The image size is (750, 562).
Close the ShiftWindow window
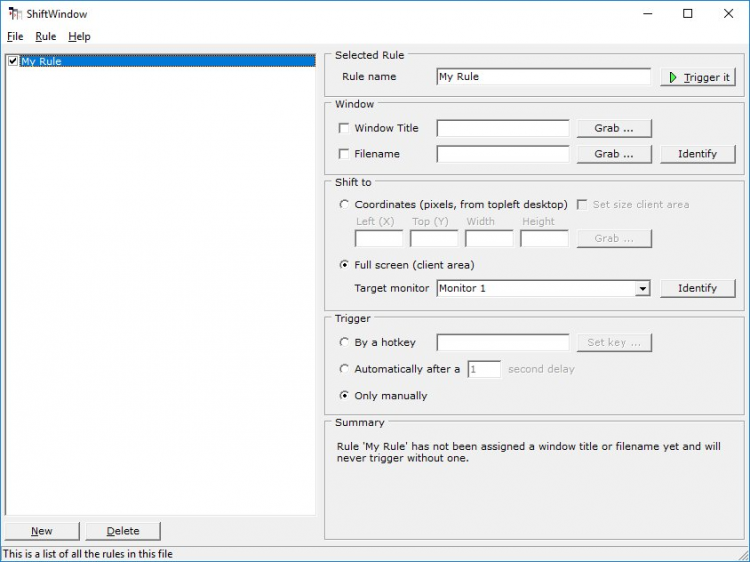[x=728, y=13]
